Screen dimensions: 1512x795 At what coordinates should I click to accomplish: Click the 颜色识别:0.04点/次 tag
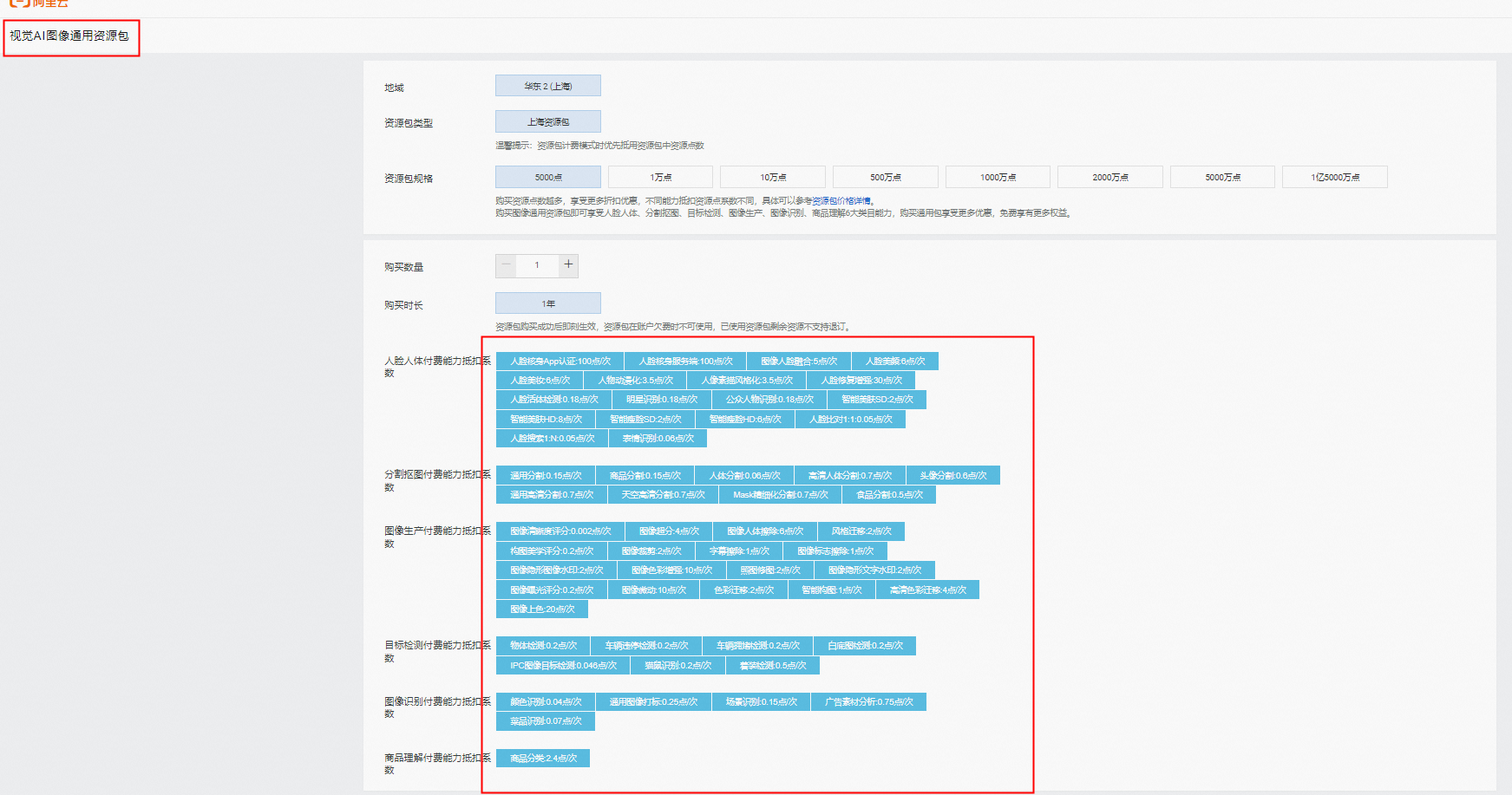tap(546, 701)
